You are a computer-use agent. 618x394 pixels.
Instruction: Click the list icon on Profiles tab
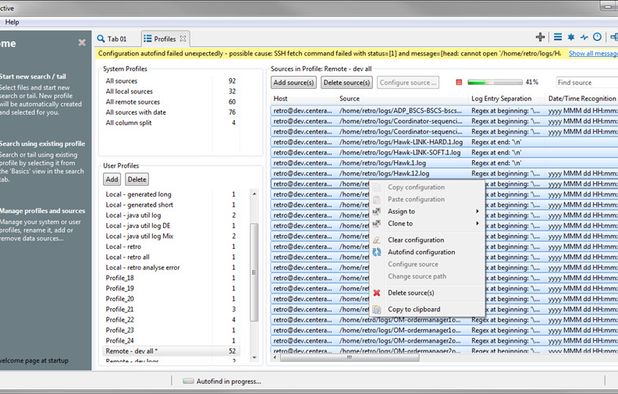[x=147, y=38]
